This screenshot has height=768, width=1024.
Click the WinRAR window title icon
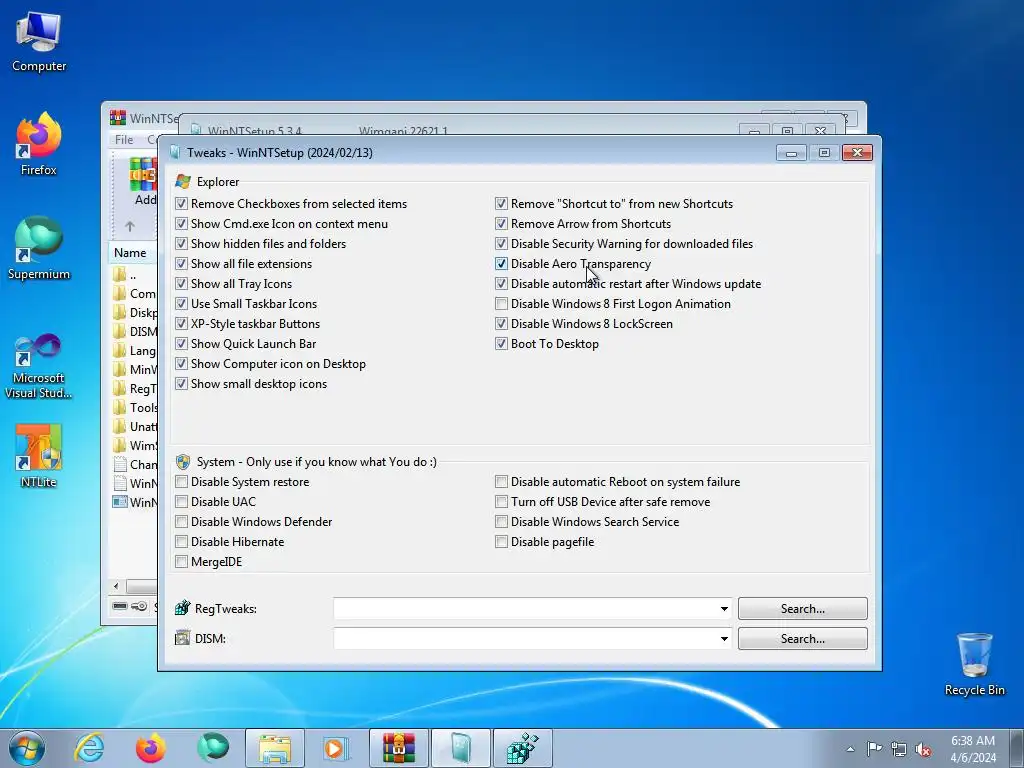click(x=118, y=118)
